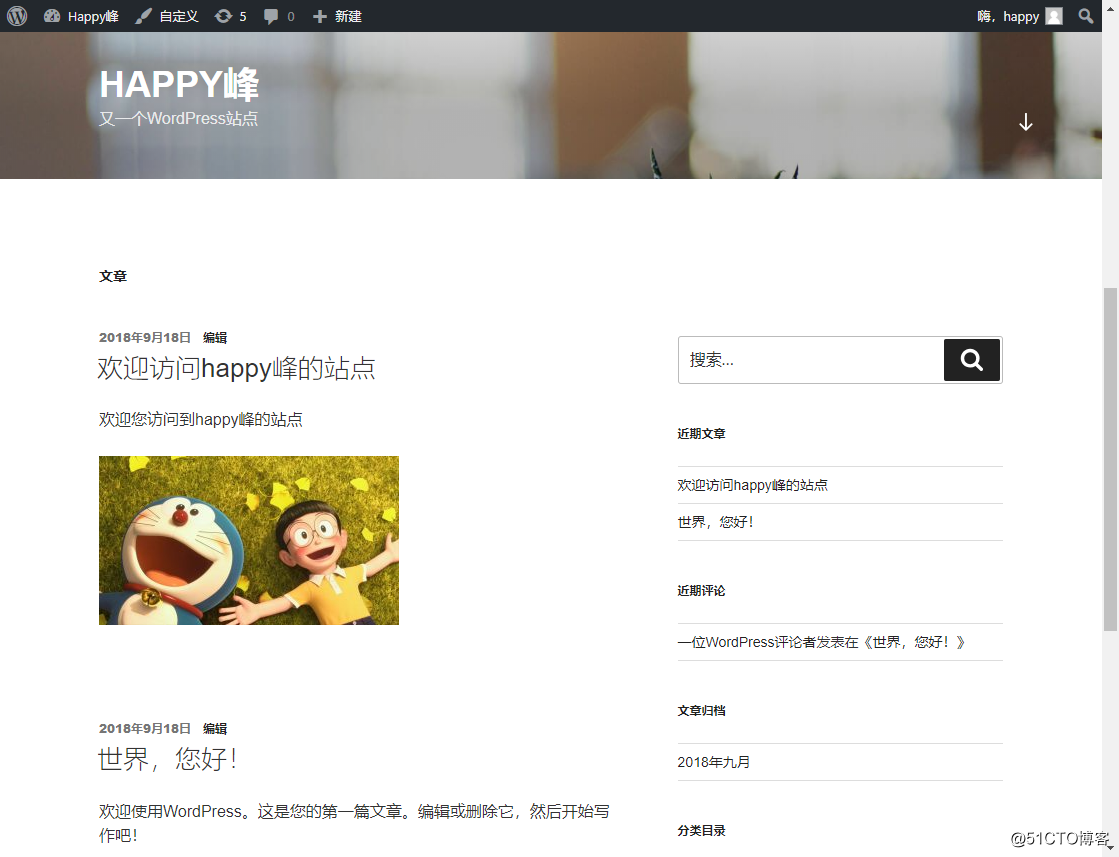Open 欢迎访问happy峰的站点 in recent posts sidebar
The image size is (1119, 857).
pos(752,485)
